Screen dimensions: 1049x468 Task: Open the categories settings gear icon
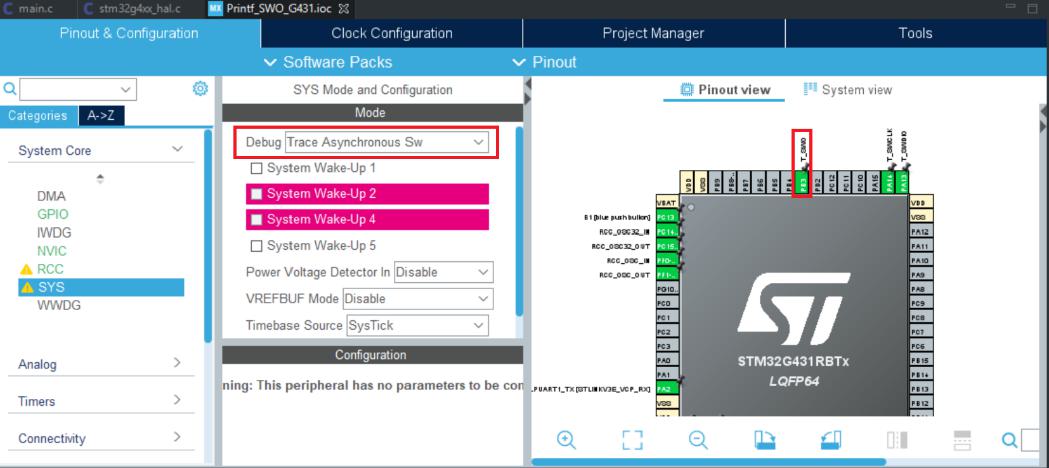coord(200,88)
